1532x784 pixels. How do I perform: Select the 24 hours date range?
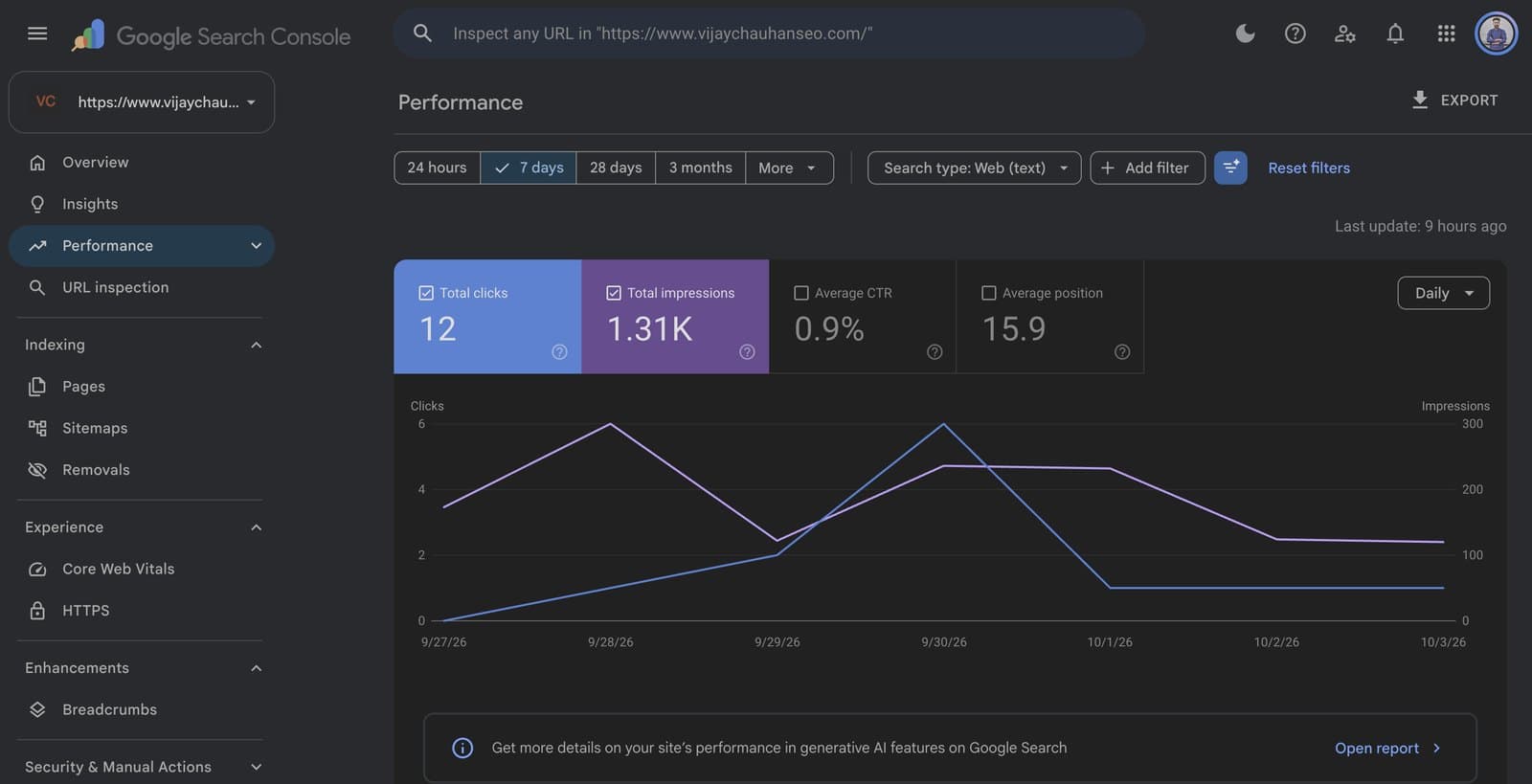(437, 168)
